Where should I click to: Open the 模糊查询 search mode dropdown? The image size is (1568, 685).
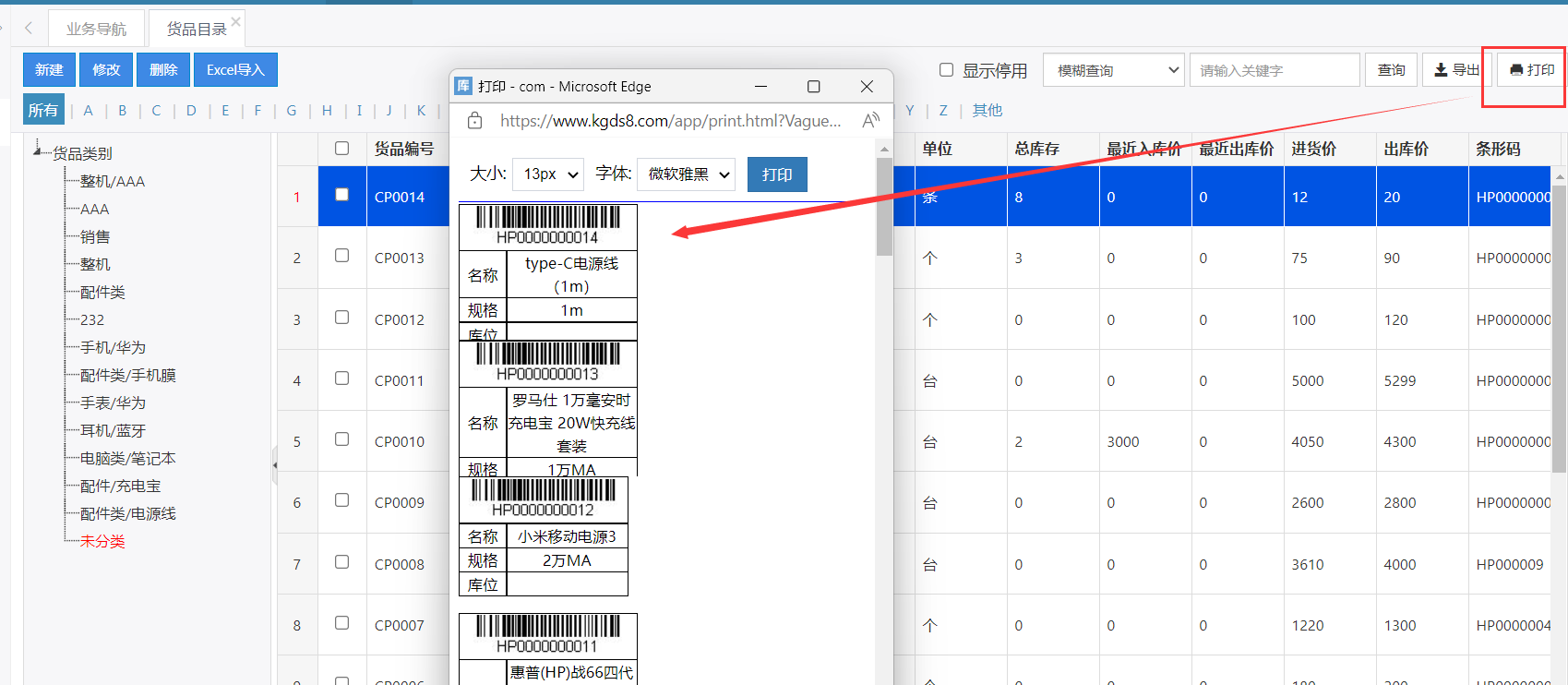point(1114,70)
